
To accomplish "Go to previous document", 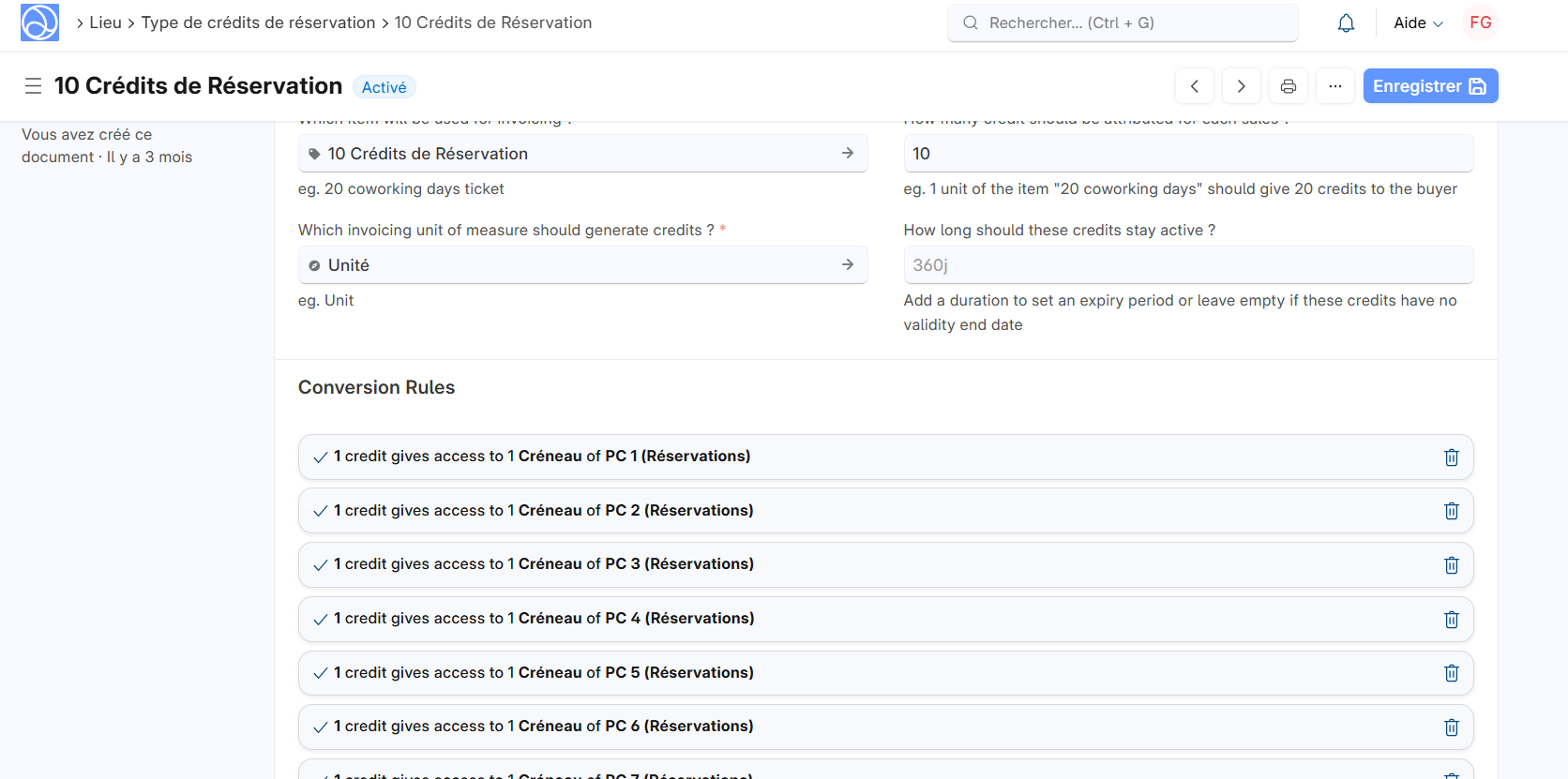I will 1195,86.
